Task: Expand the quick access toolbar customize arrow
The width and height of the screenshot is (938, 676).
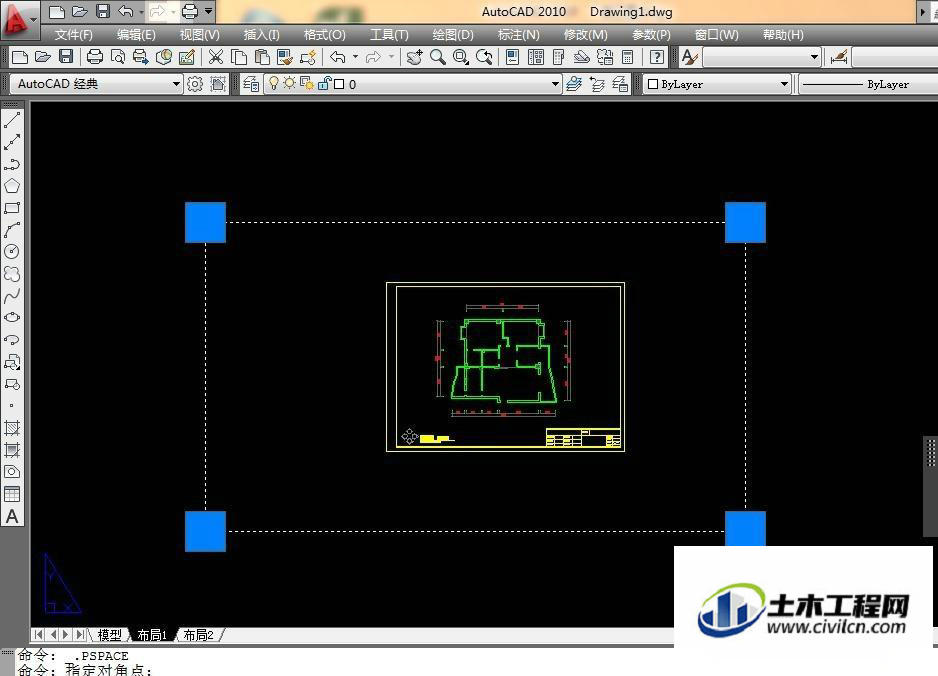Action: pos(208,11)
